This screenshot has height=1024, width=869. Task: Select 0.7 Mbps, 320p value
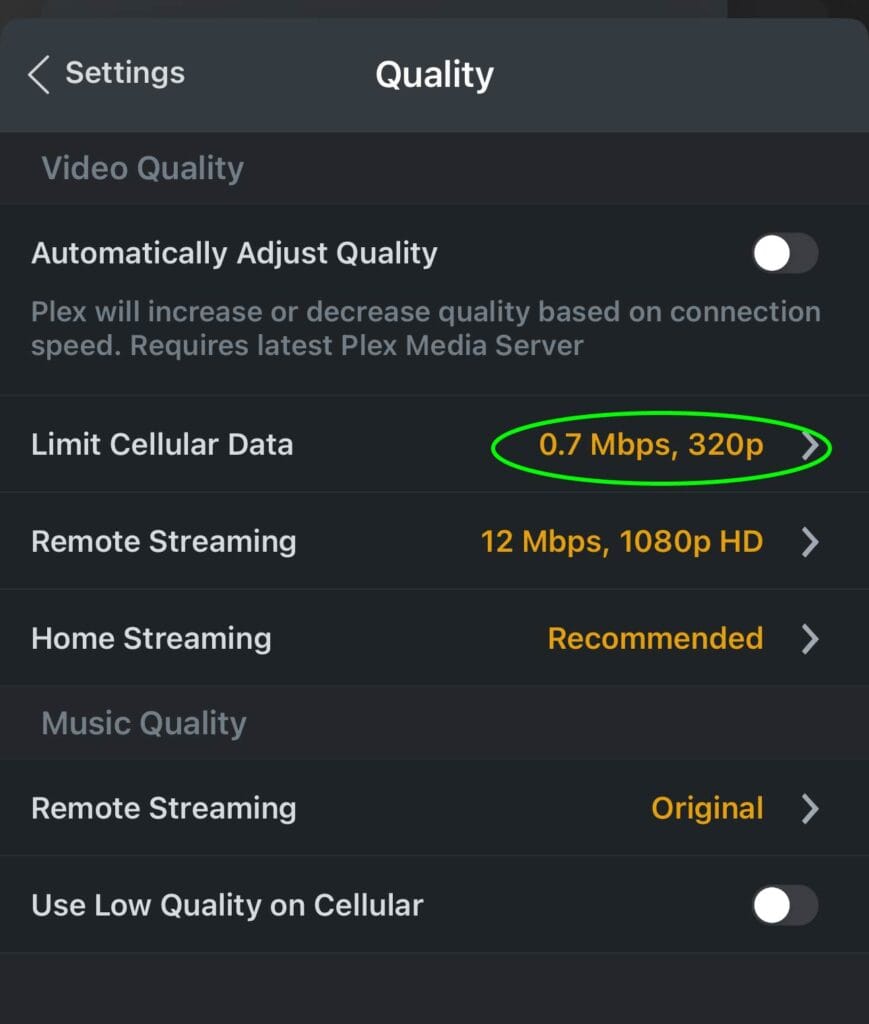tap(651, 445)
